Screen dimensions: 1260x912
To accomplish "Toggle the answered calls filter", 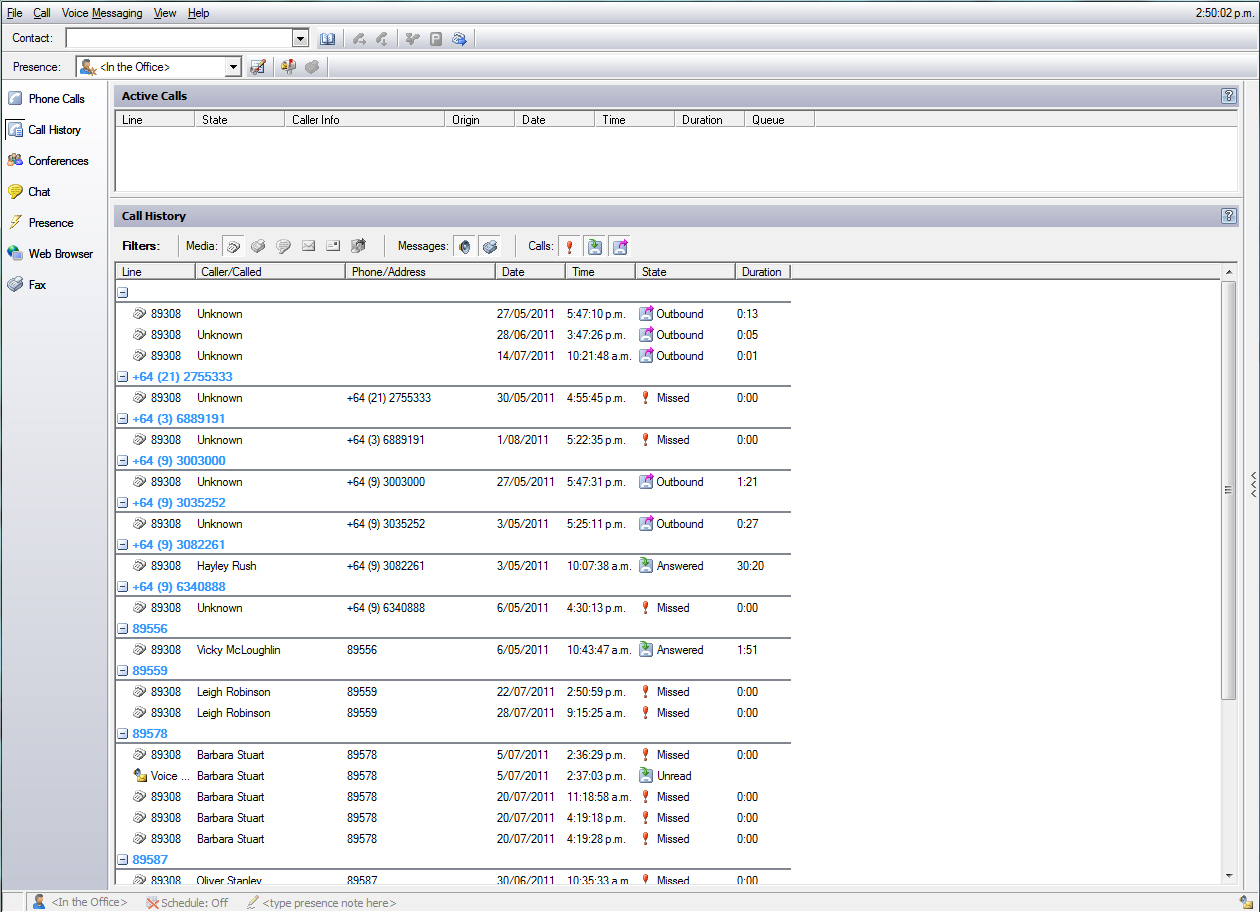I will tap(595, 246).
